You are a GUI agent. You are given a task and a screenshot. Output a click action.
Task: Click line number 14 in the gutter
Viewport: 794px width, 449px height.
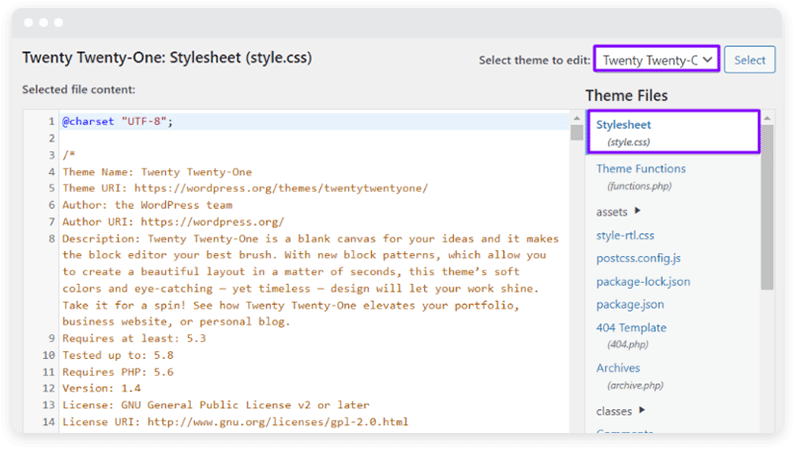point(49,422)
